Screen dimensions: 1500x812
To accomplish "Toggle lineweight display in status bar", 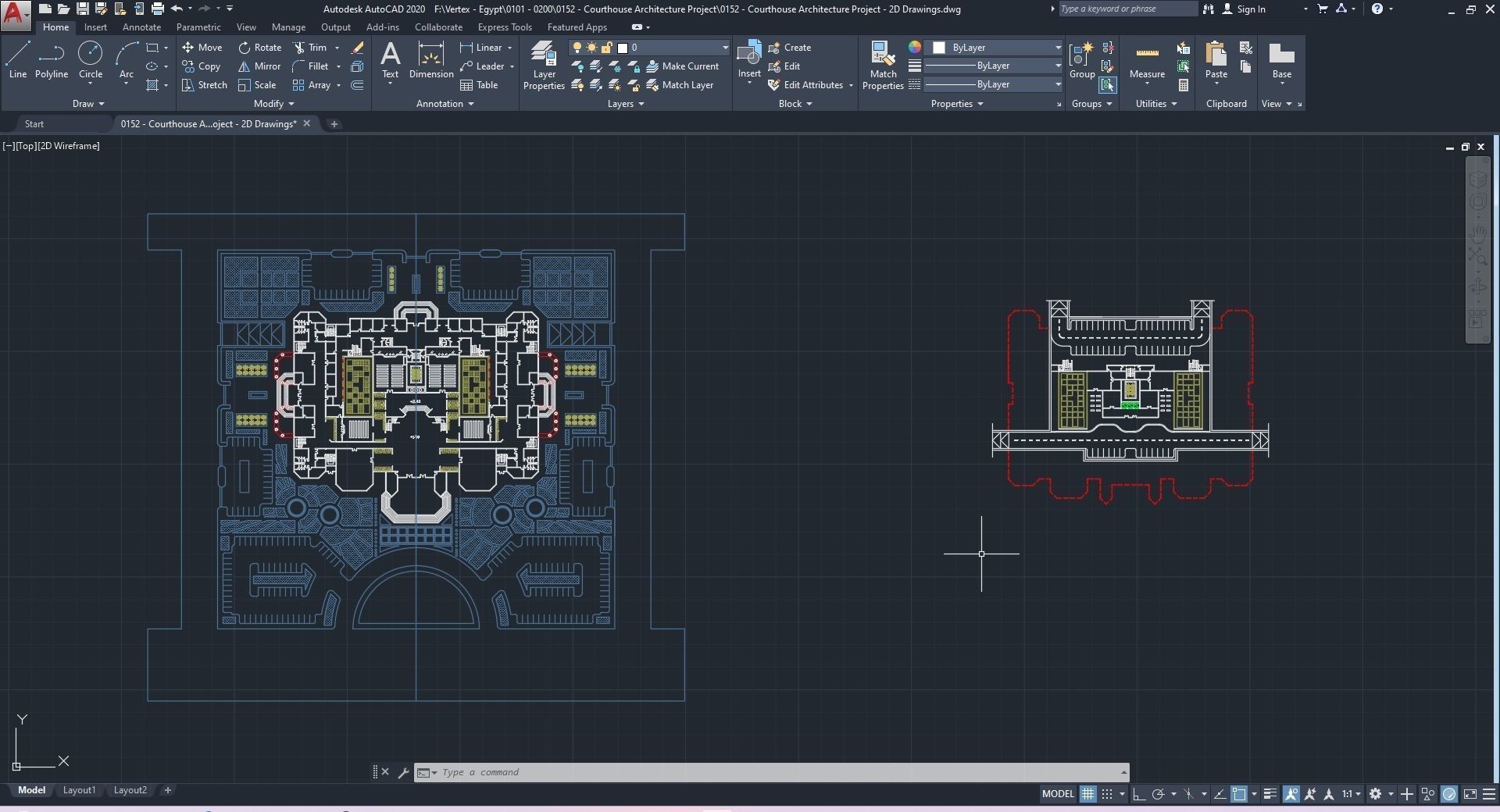I will pos(1270,794).
